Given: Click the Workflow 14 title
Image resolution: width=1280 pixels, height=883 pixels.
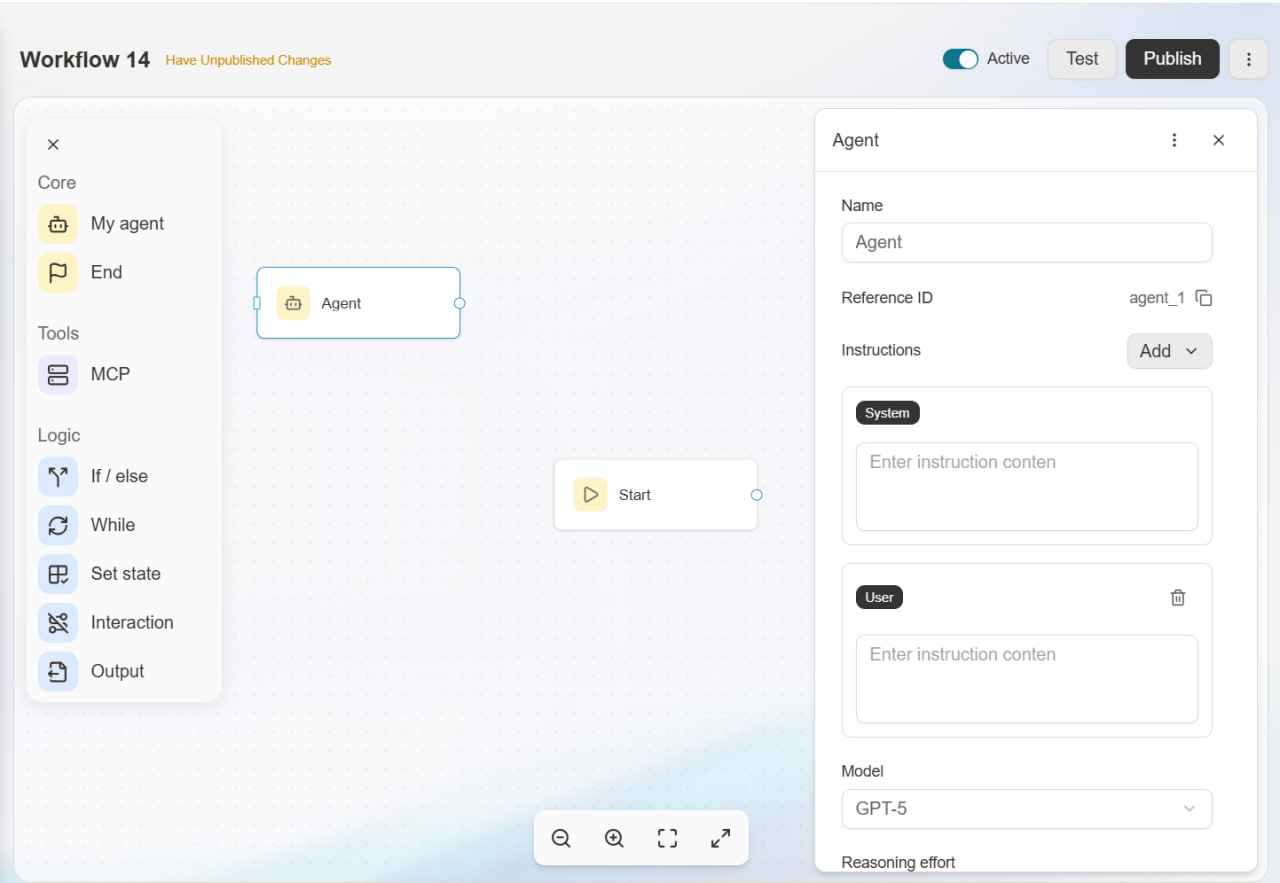Looking at the screenshot, I should (x=85, y=59).
